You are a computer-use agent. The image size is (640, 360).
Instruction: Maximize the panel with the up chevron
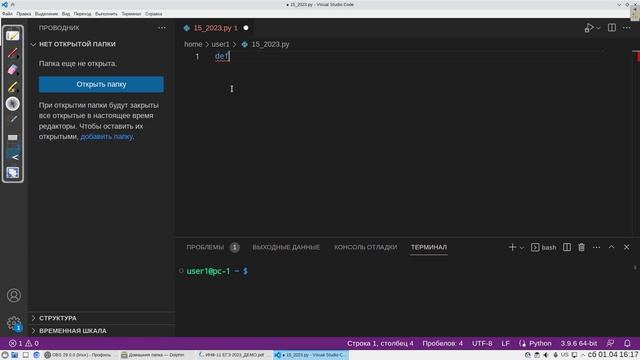tap(611, 247)
